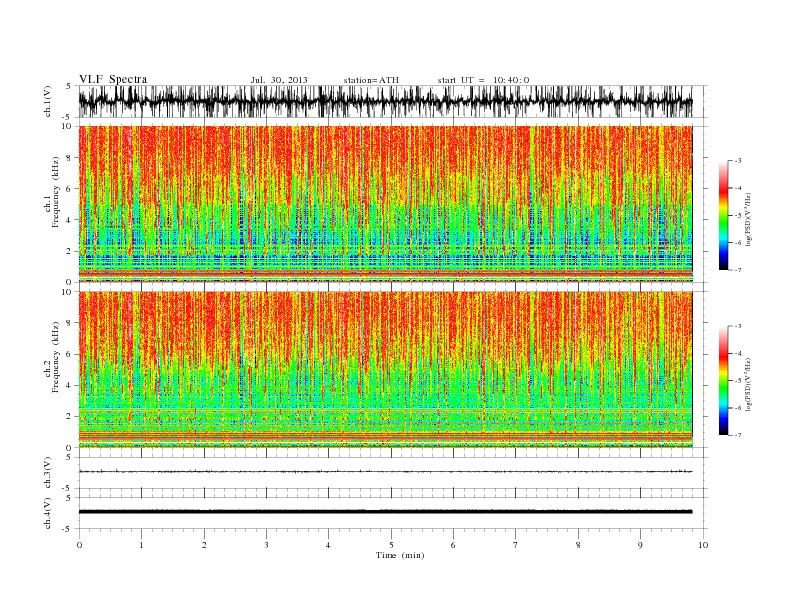Click the 'ch.1(V)' axis label
This screenshot has width=792, height=612.
click(x=48, y=101)
